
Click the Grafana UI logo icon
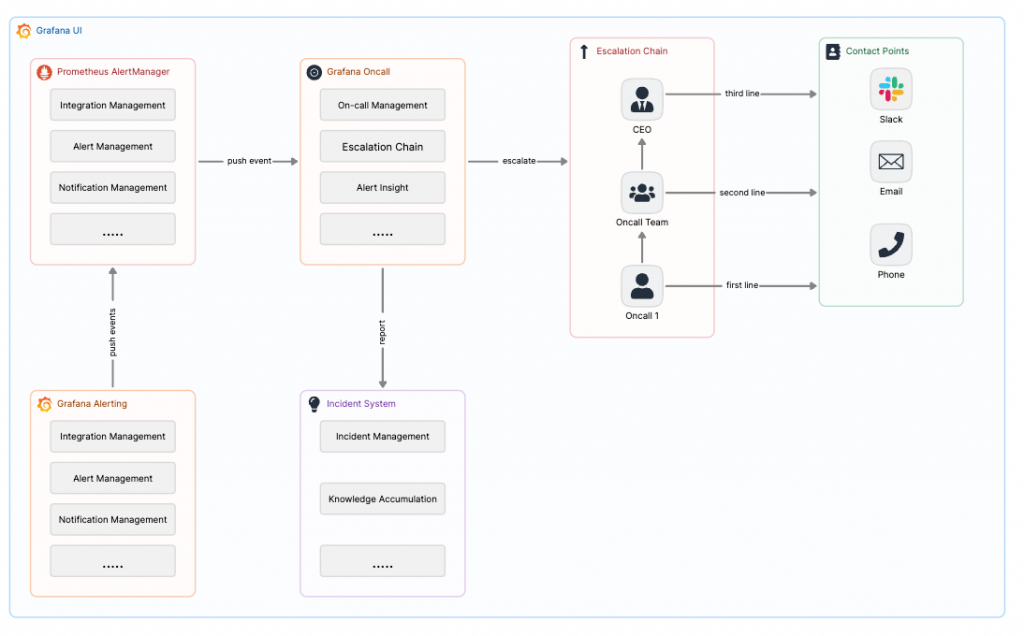[24, 31]
